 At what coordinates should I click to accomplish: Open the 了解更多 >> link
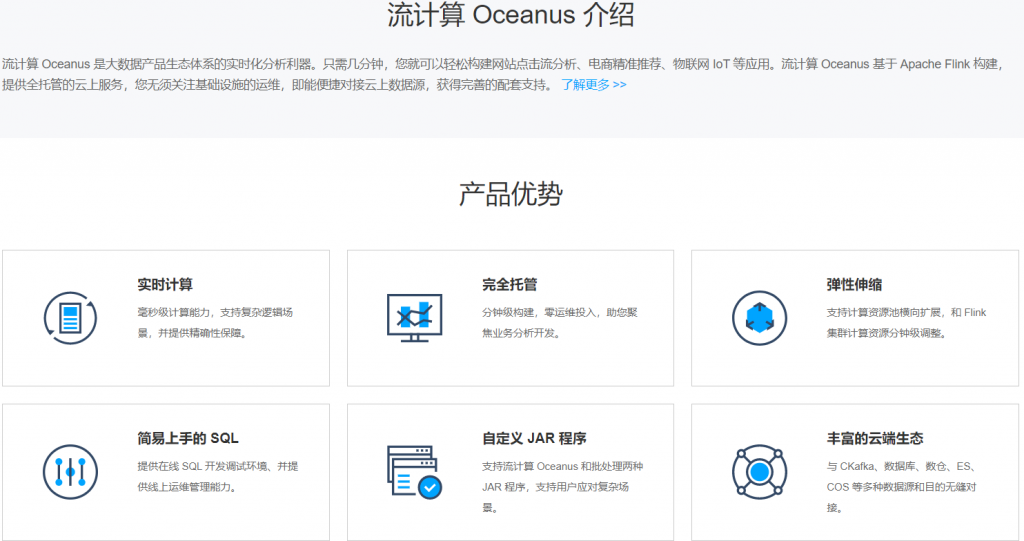594,85
